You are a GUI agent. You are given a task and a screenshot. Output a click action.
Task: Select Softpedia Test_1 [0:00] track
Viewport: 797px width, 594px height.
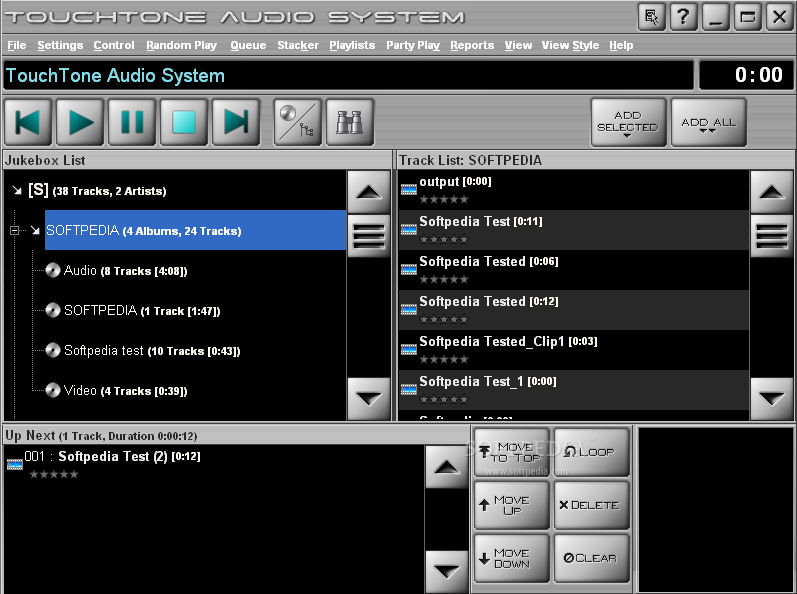[x=574, y=390]
